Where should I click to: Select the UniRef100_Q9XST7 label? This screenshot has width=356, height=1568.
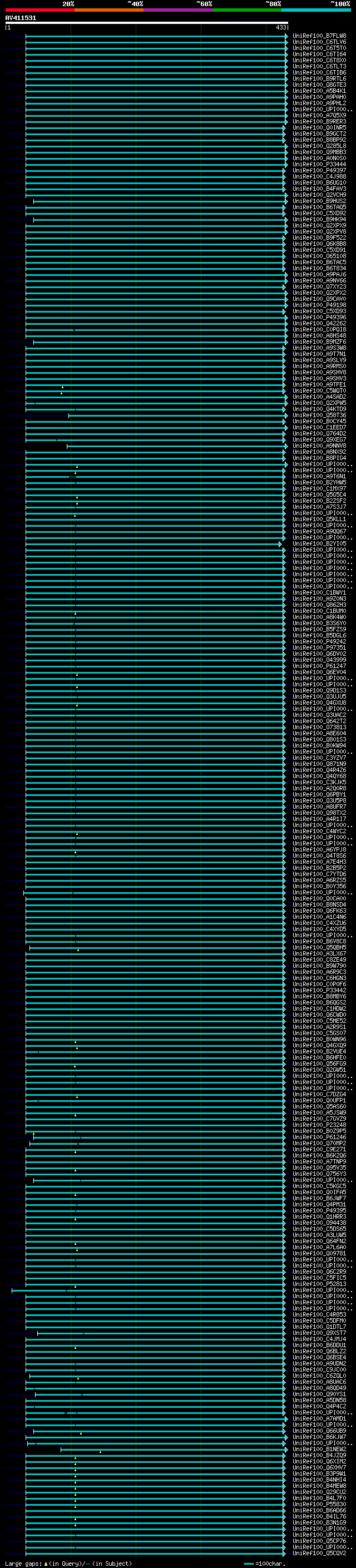click(x=319, y=1333)
